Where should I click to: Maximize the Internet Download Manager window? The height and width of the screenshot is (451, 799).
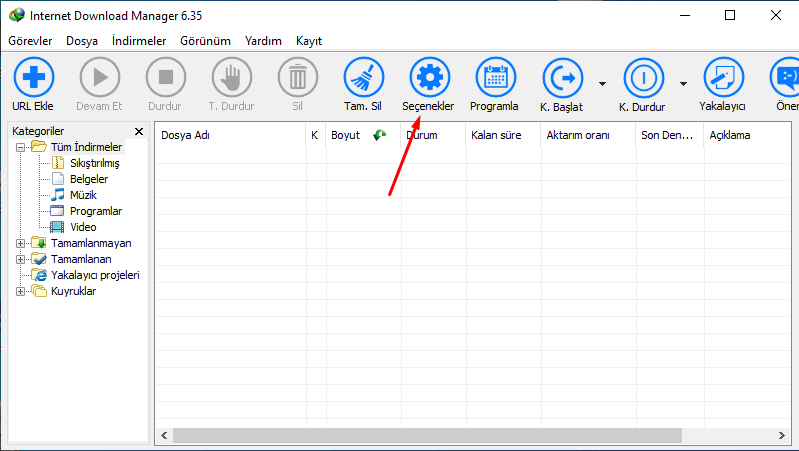pos(730,15)
